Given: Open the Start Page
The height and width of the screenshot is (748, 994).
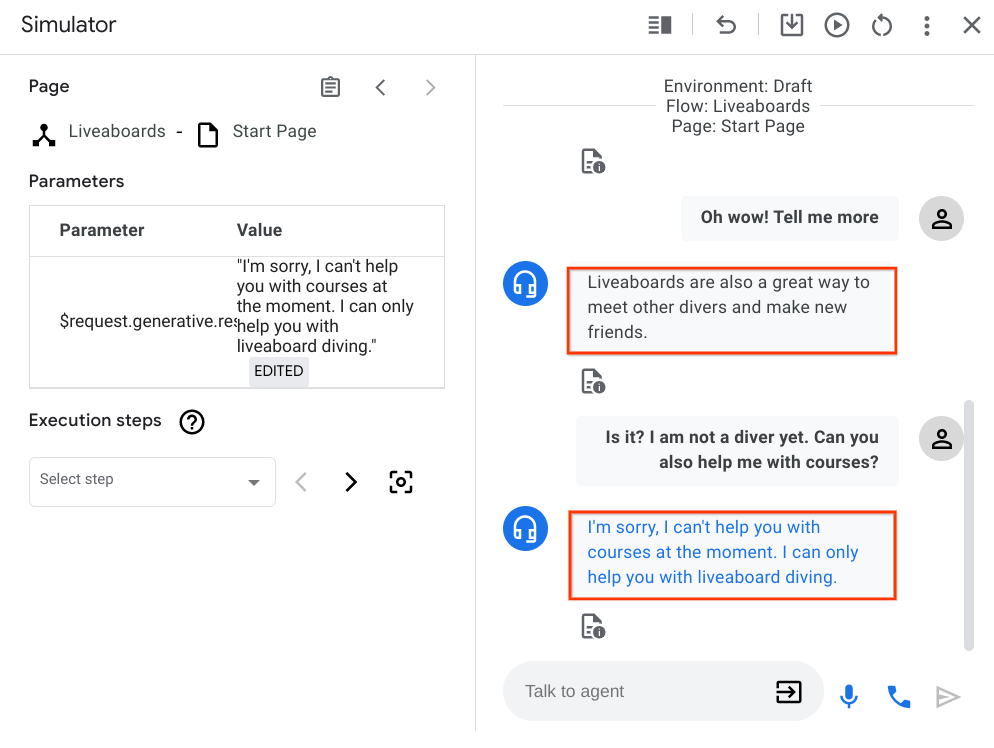Looking at the screenshot, I should (274, 131).
